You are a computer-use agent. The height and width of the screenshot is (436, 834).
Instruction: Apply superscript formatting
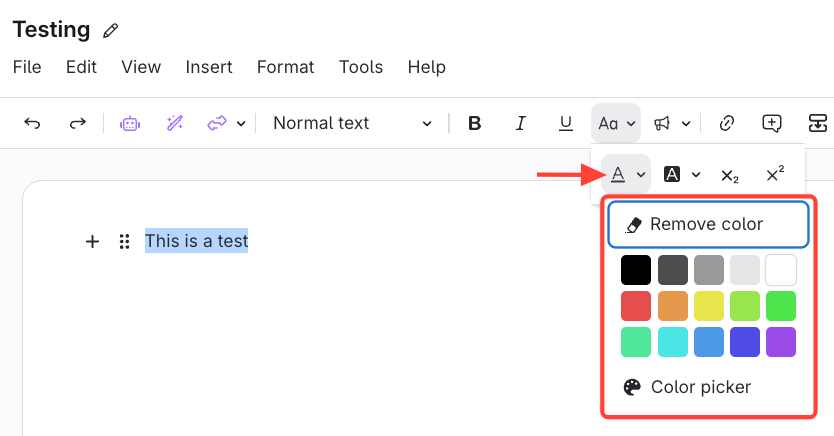pyautogui.click(x=775, y=174)
